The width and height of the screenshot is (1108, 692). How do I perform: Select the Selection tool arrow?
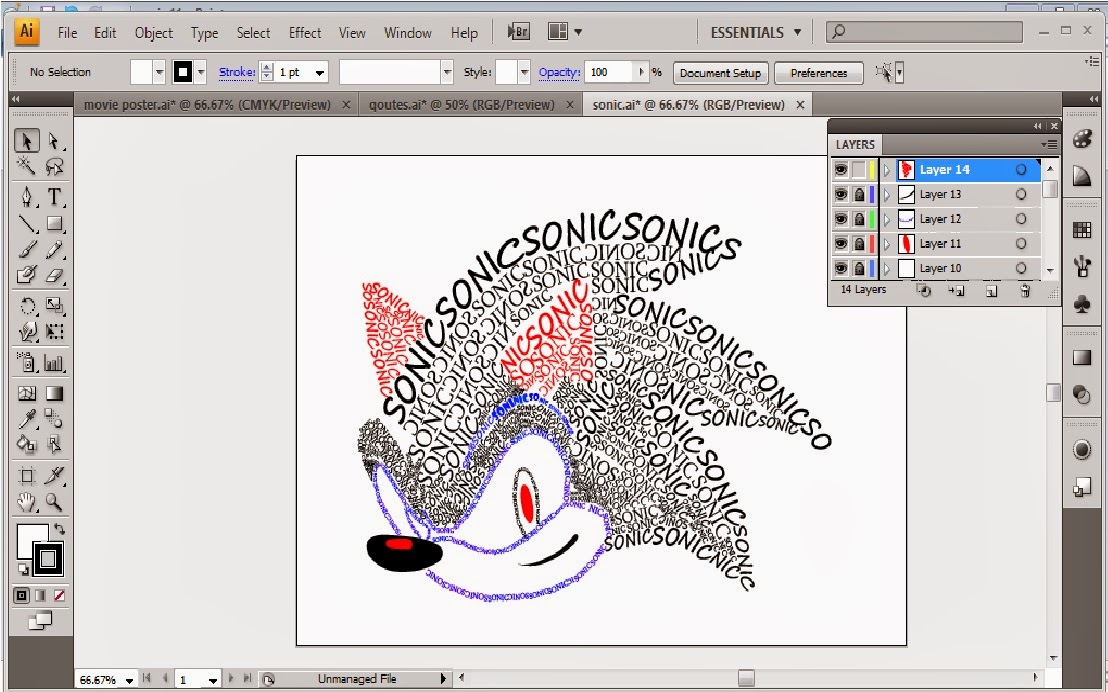(x=27, y=141)
